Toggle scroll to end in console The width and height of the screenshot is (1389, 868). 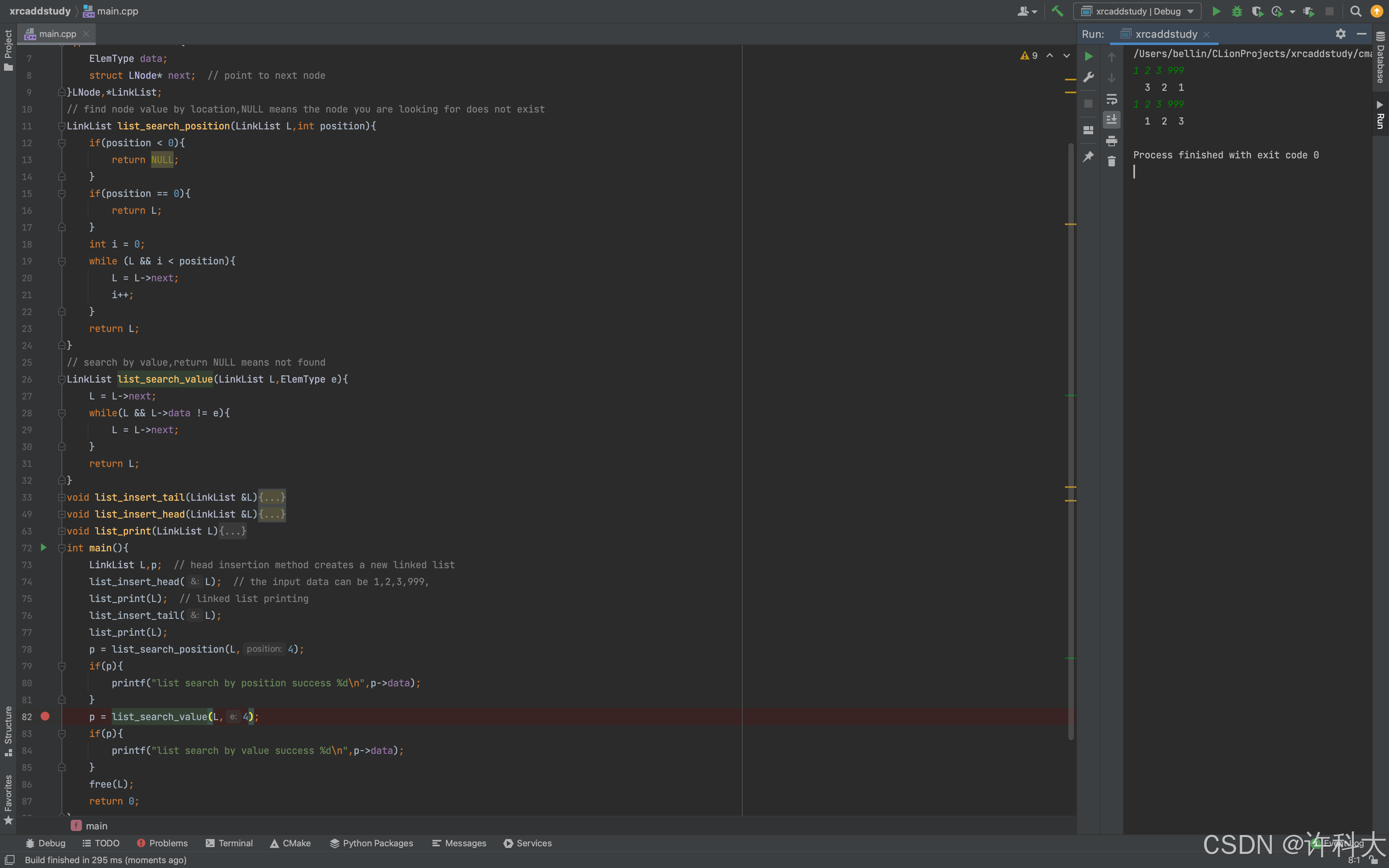(1112, 119)
